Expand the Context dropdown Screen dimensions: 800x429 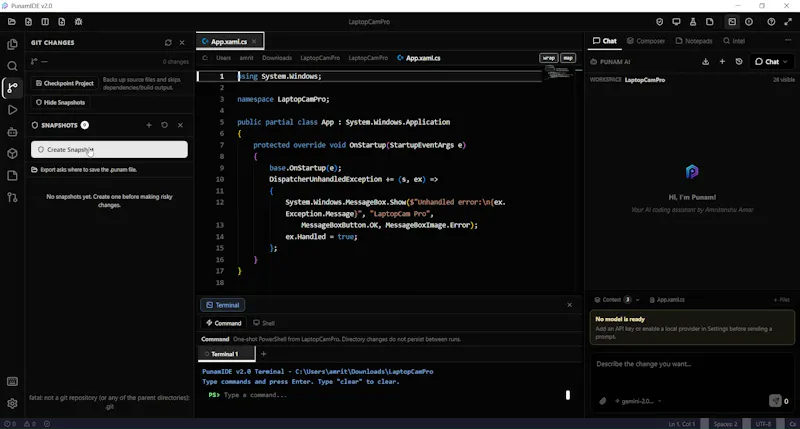617,300
